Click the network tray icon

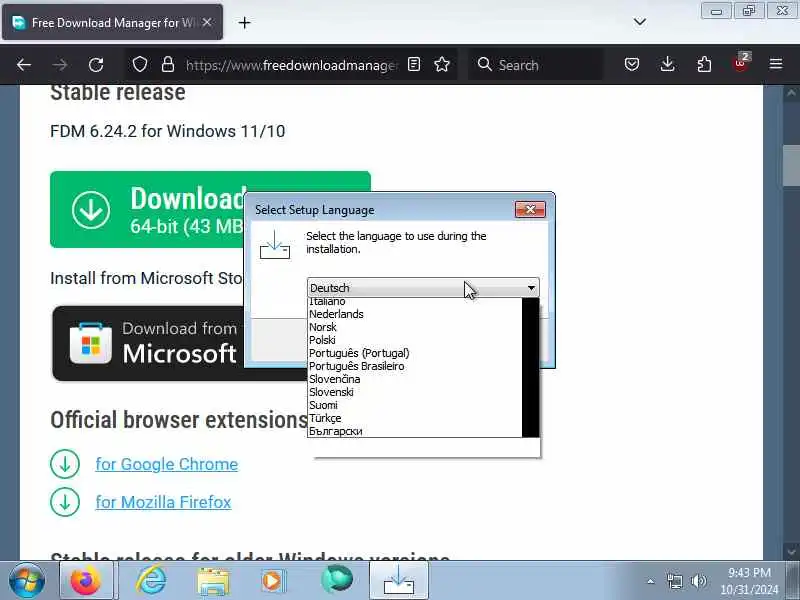(674, 581)
